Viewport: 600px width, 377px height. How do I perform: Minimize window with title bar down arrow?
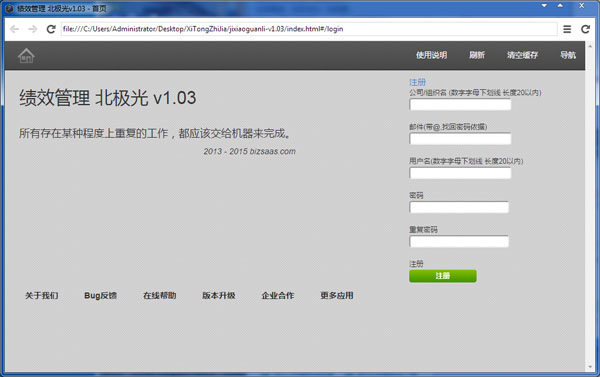point(544,6)
